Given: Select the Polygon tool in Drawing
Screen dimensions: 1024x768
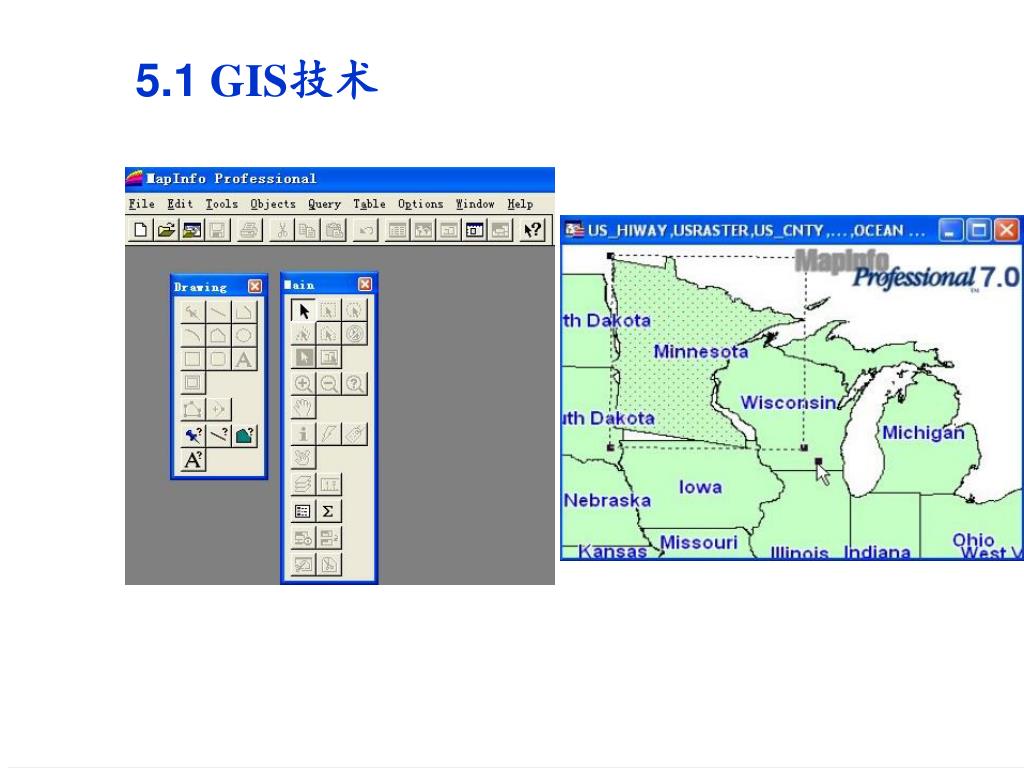Looking at the screenshot, I should 218,336.
